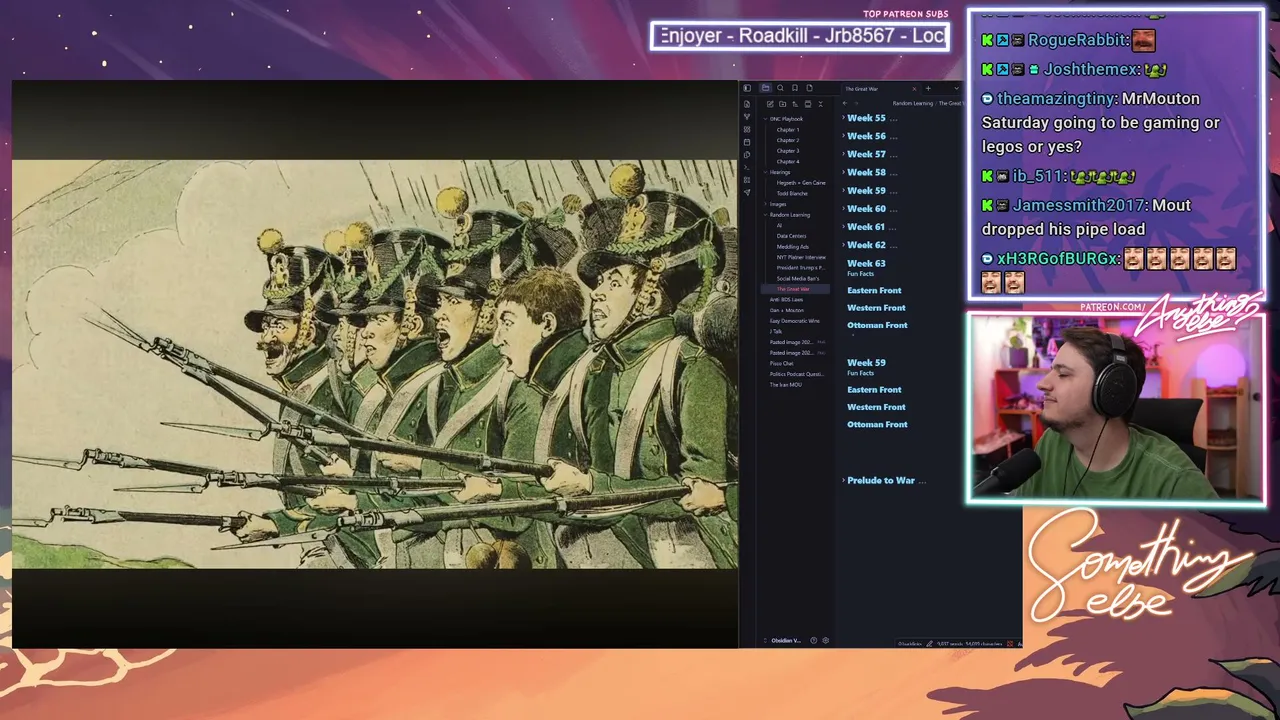Viewport: 1280px width, 720px height.
Task: Open Obsidian settings gear icon
Action: coord(825,640)
